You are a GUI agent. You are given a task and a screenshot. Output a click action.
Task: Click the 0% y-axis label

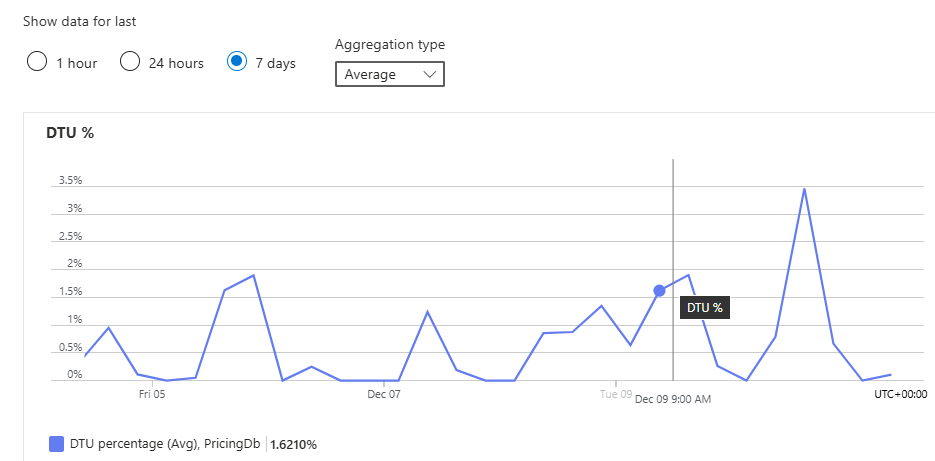click(x=75, y=375)
